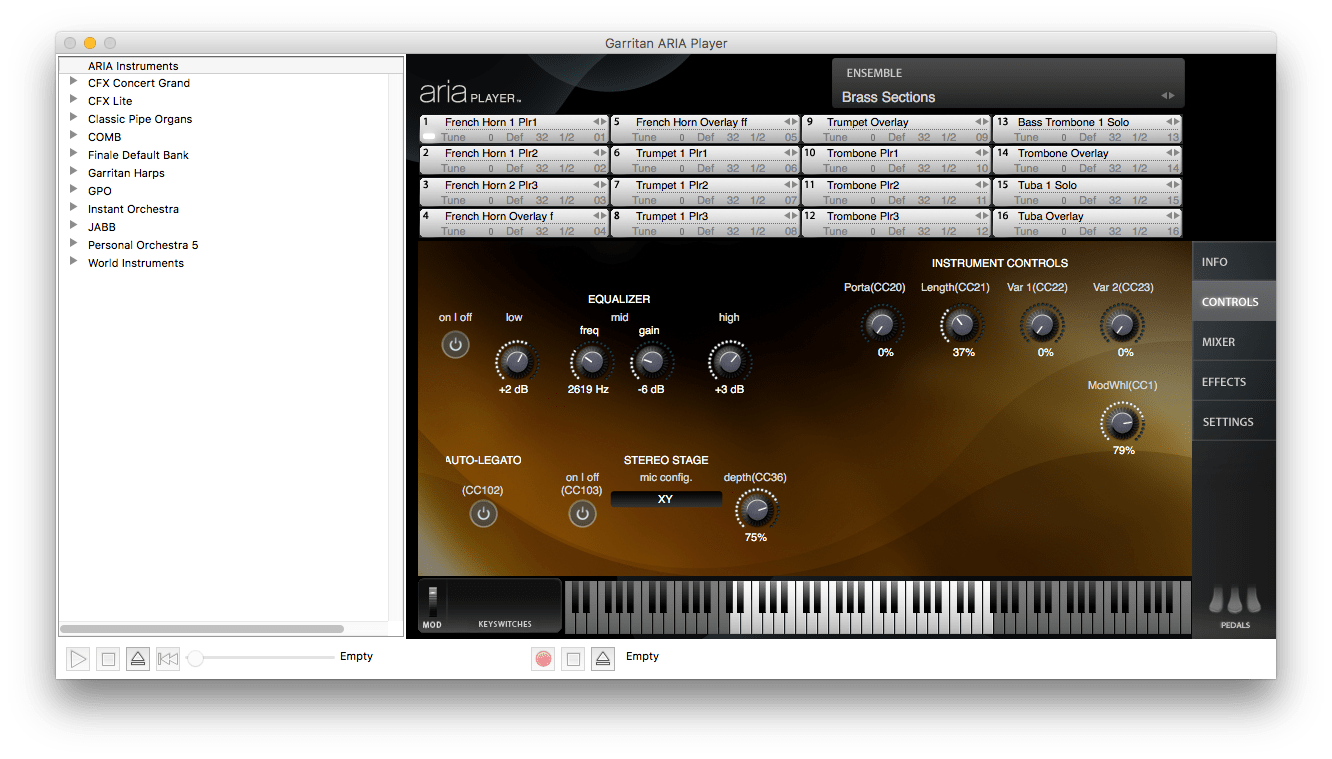Start playback with the play button
The height and width of the screenshot is (759, 1332).
(78, 658)
